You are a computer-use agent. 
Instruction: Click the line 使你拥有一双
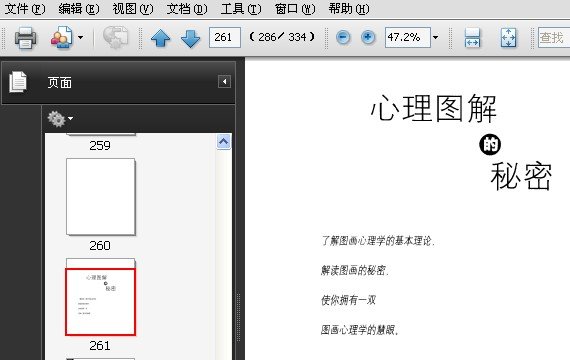[x=348, y=300]
